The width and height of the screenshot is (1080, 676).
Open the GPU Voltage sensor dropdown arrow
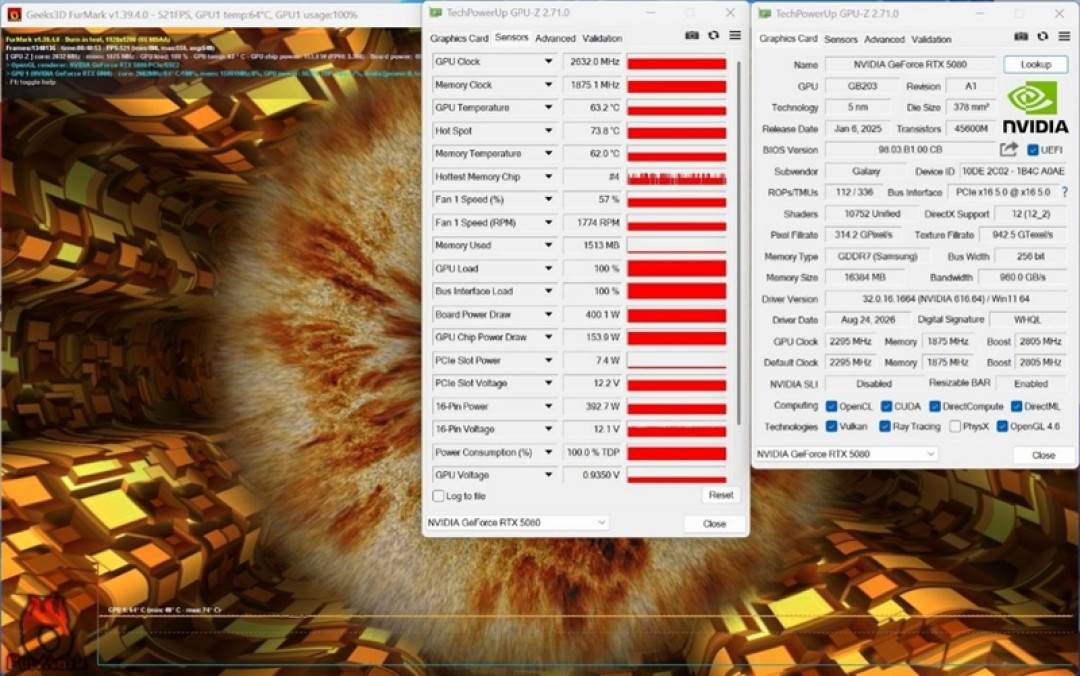[548, 475]
